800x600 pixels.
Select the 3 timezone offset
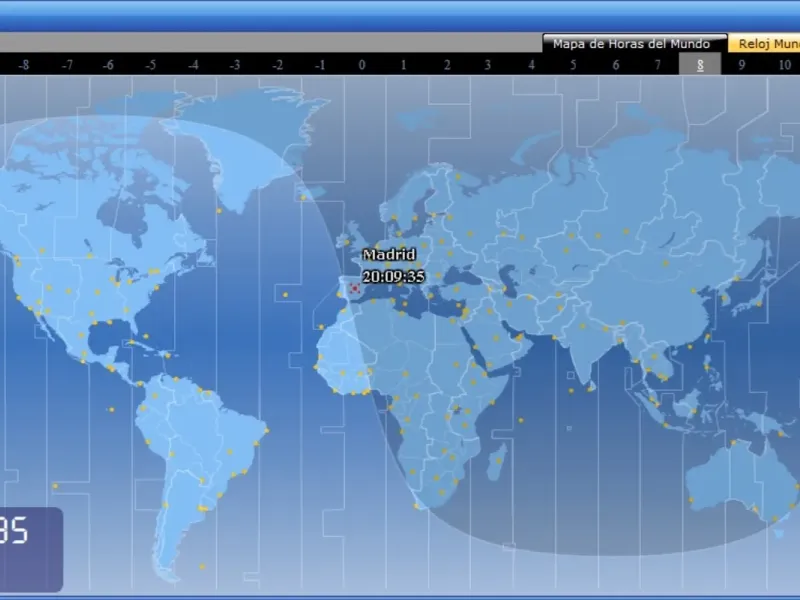(x=488, y=65)
